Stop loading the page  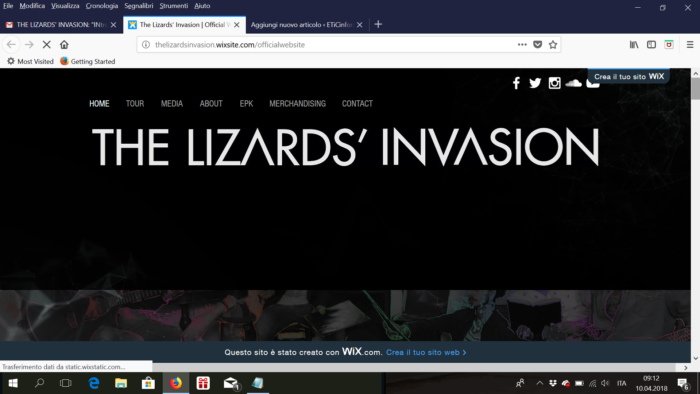46,45
